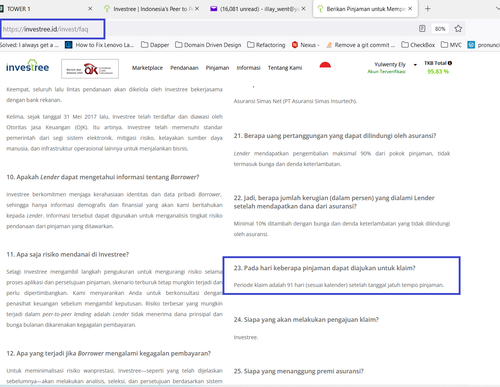Bookmark this page with star icon
The width and height of the screenshot is (500, 387).
coord(458,29)
